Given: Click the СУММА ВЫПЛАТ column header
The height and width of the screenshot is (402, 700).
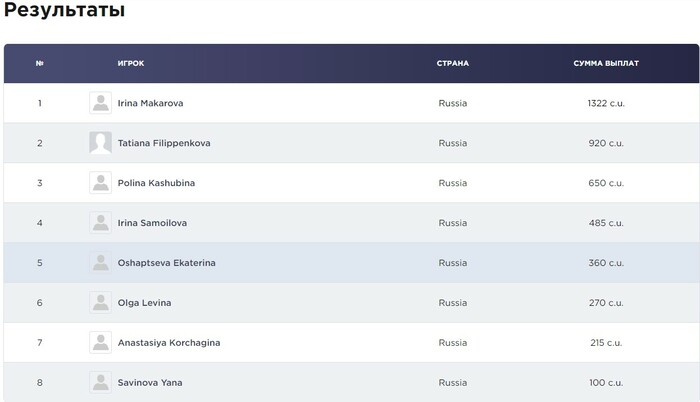Looking at the screenshot, I should 606,63.
